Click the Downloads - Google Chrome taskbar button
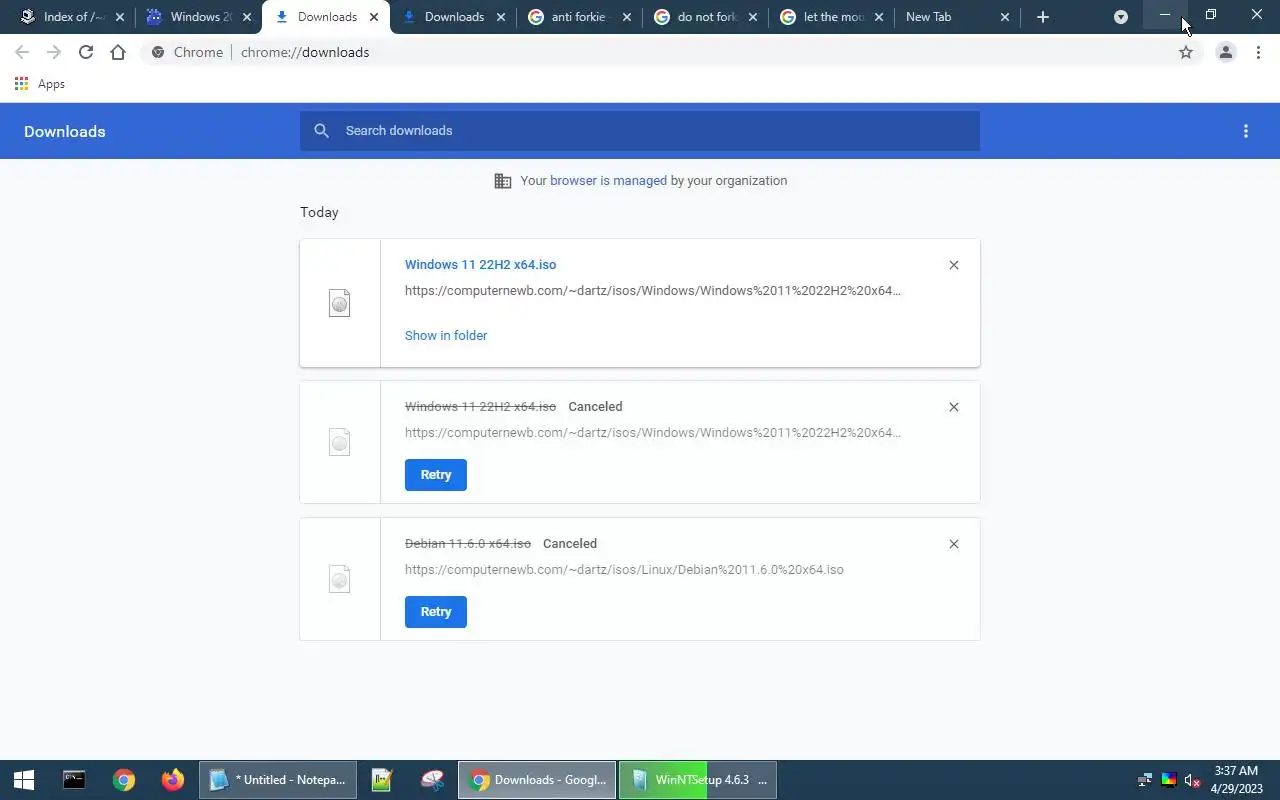 point(538,780)
